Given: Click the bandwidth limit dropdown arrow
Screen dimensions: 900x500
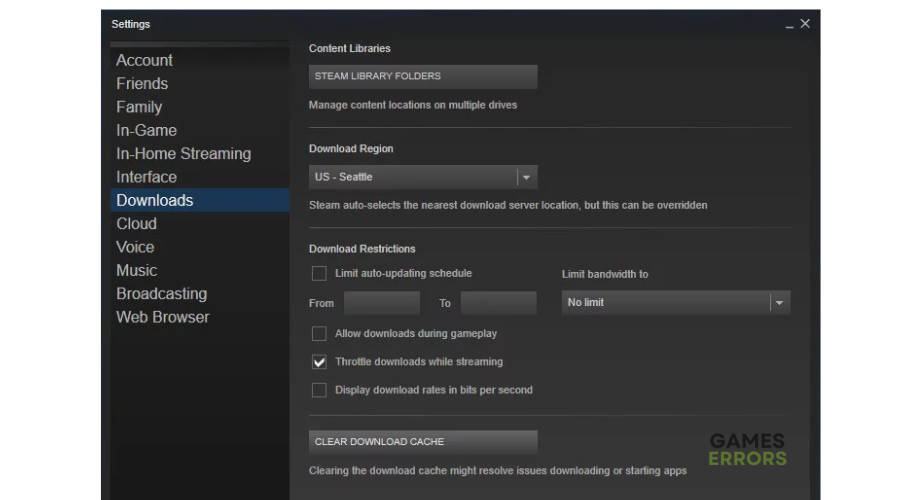Looking at the screenshot, I should 779,303.
